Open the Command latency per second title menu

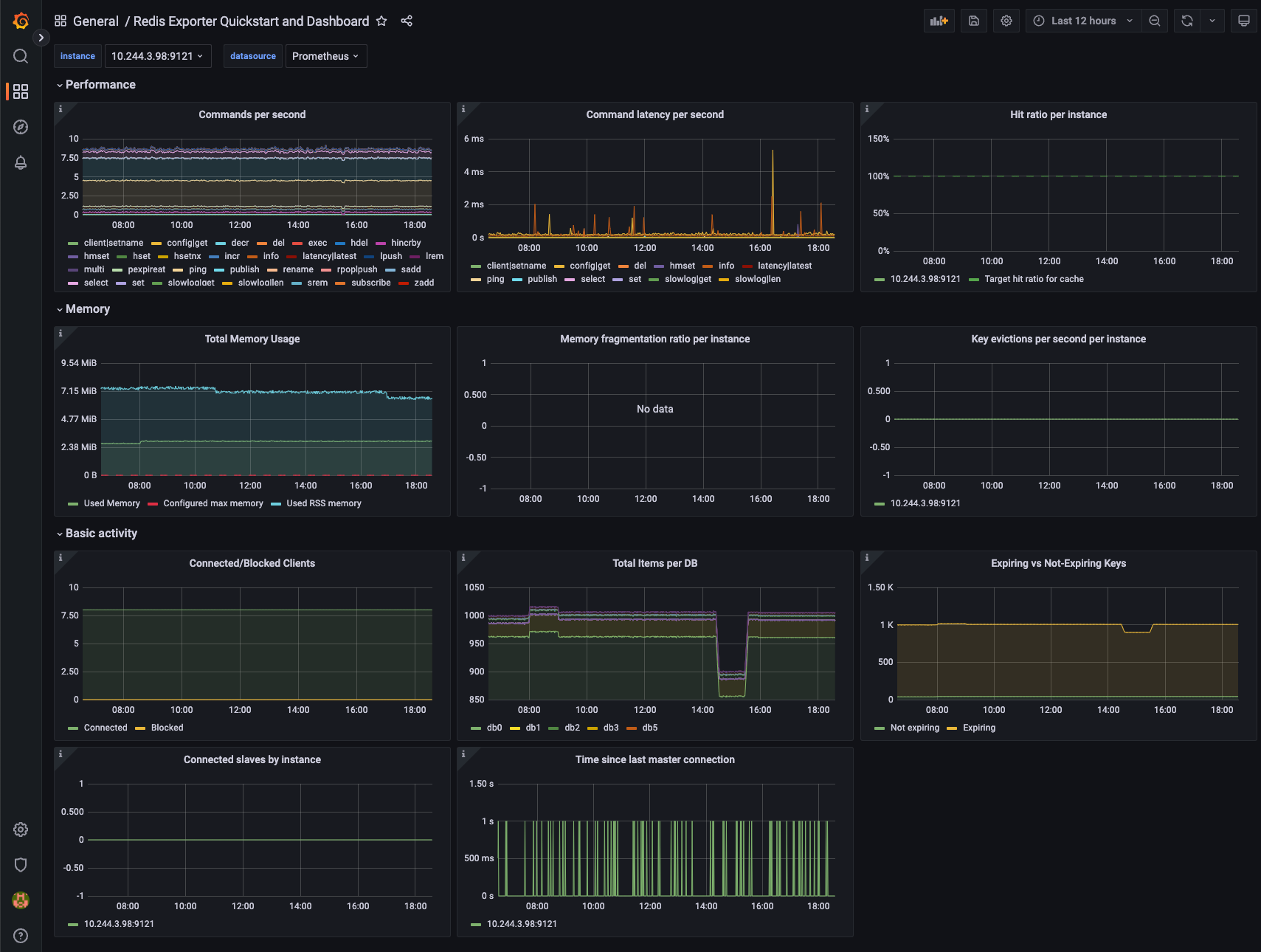point(655,114)
